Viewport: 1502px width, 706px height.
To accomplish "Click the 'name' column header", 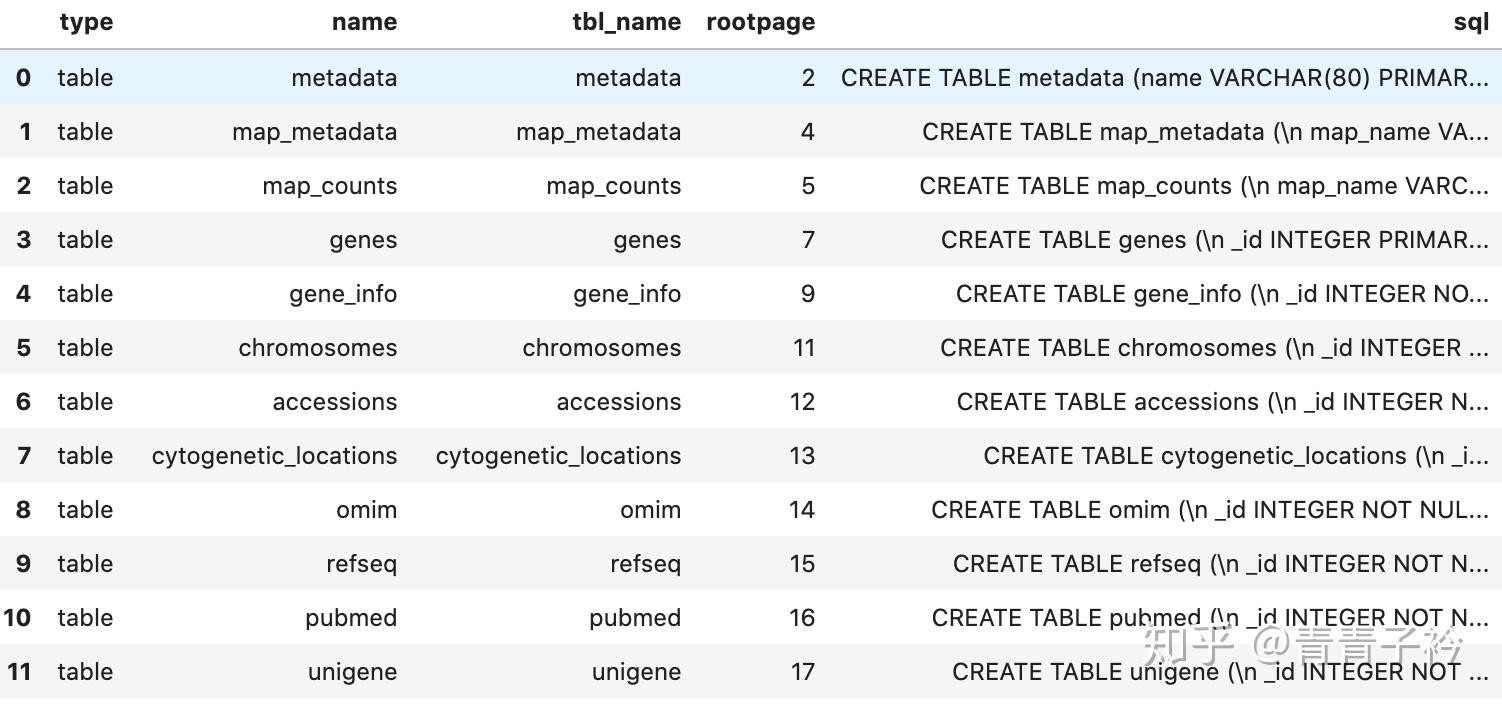I will coord(364,23).
